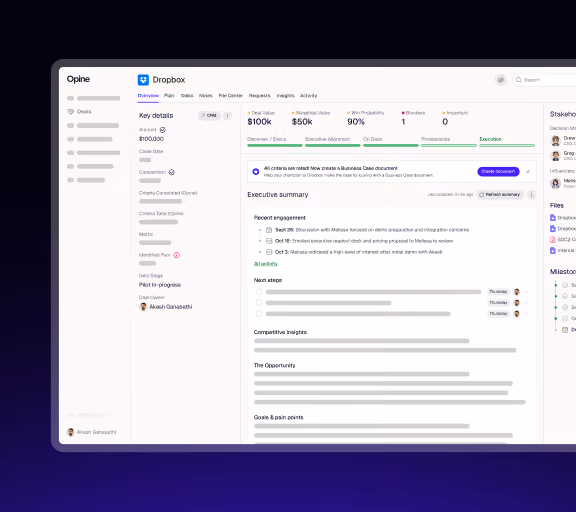
Task: Click the $50k Weighted Value metric
Action: (x=302, y=122)
